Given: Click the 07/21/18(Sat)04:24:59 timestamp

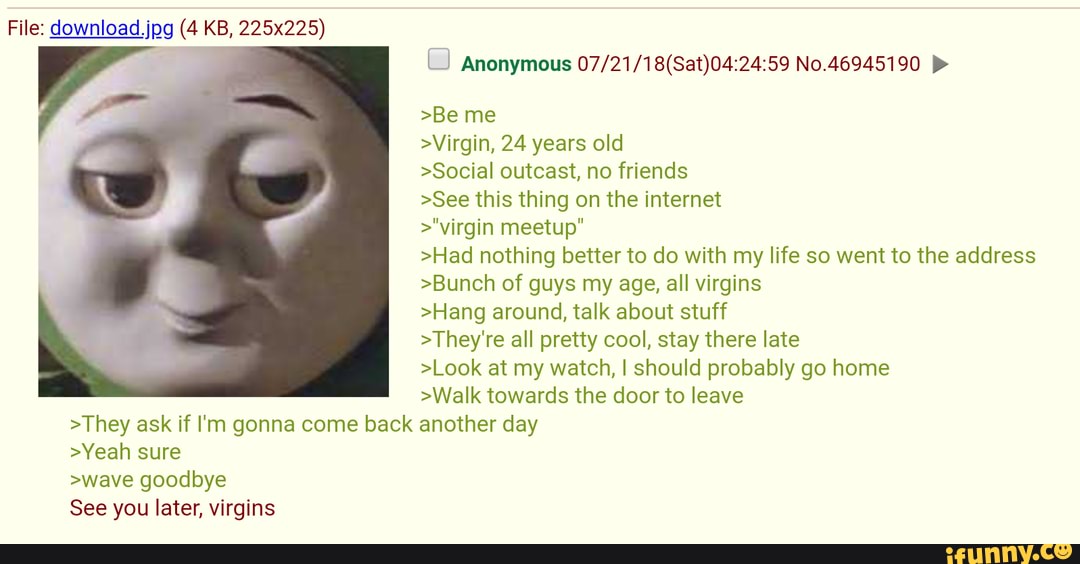Looking at the screenshot, I should point(683,64).
